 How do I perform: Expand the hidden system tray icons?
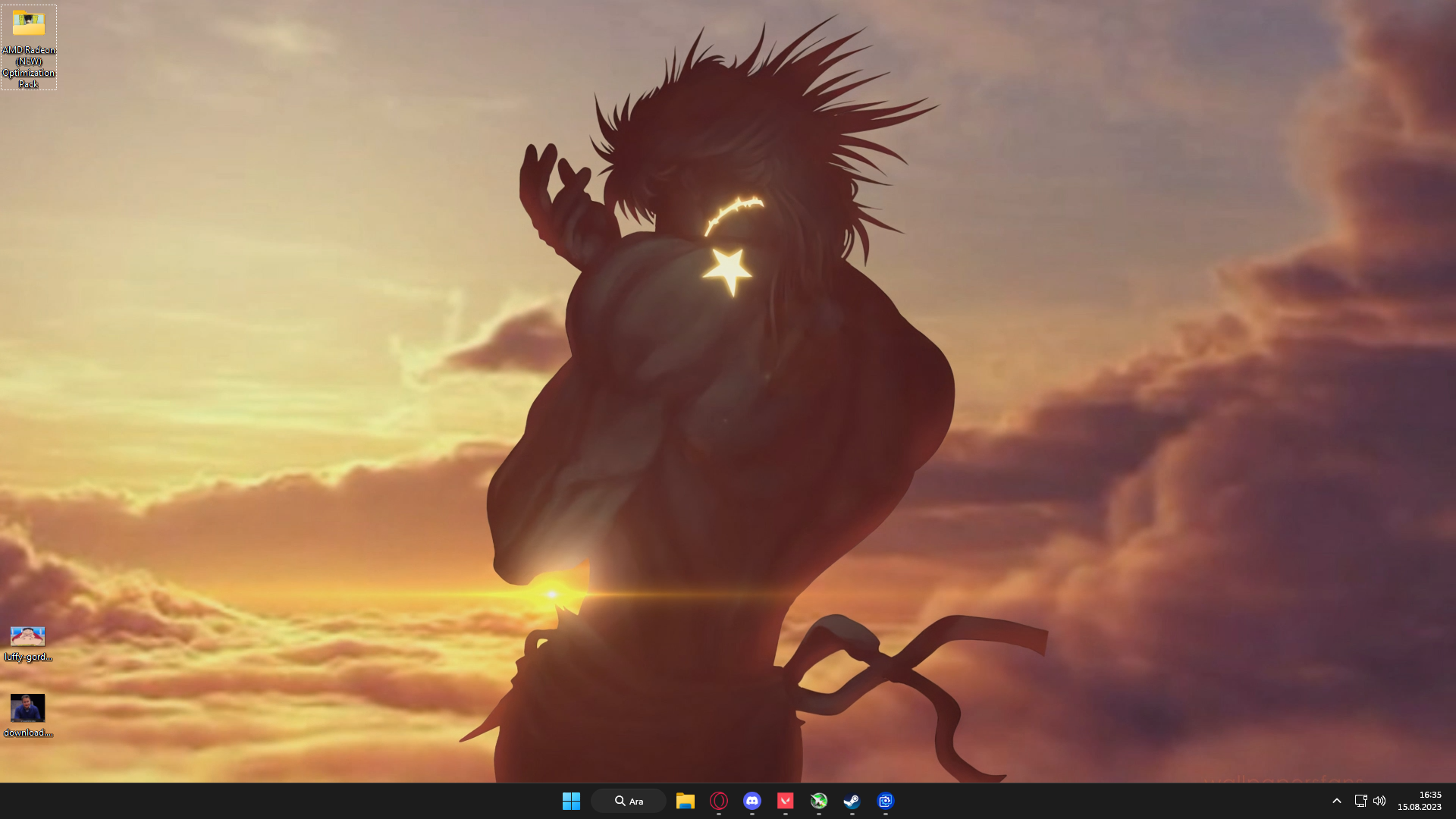point(1337,801)
